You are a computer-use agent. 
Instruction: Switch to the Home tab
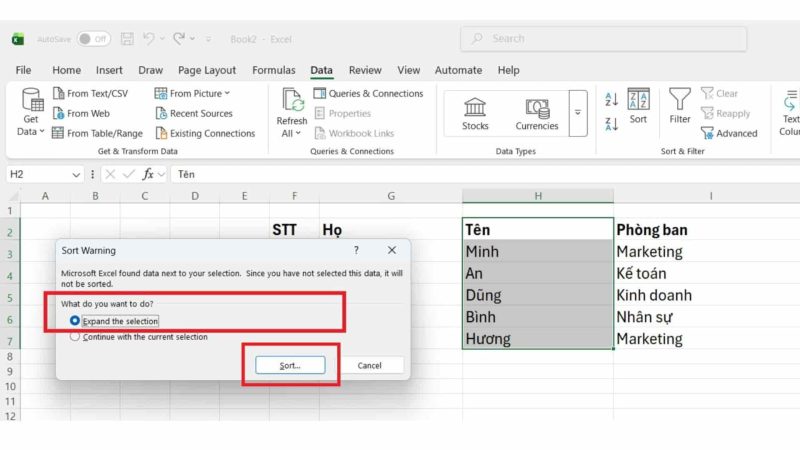click(x=66, y=70)
